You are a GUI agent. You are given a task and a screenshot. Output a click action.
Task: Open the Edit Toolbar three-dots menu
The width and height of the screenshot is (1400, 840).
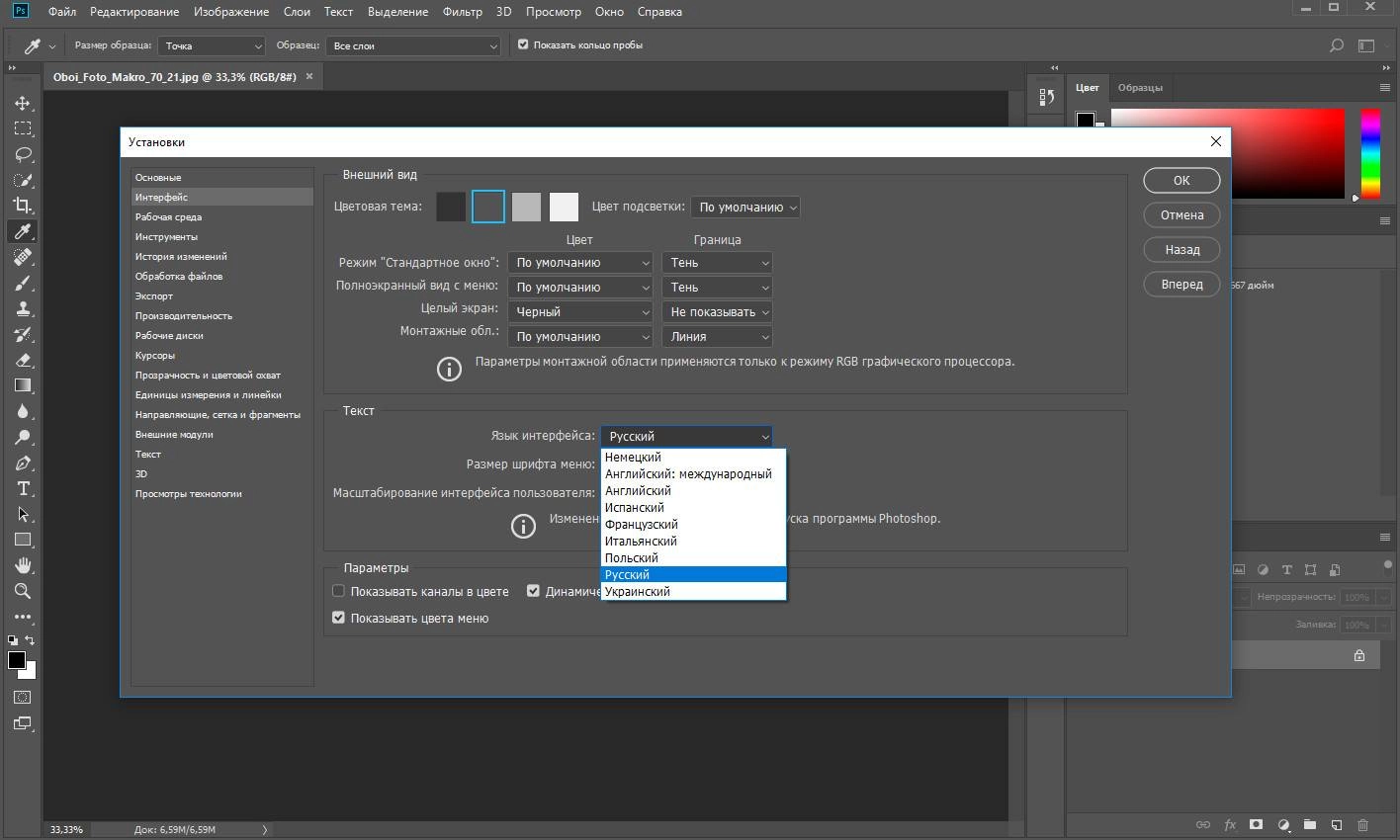pos(22,617)
